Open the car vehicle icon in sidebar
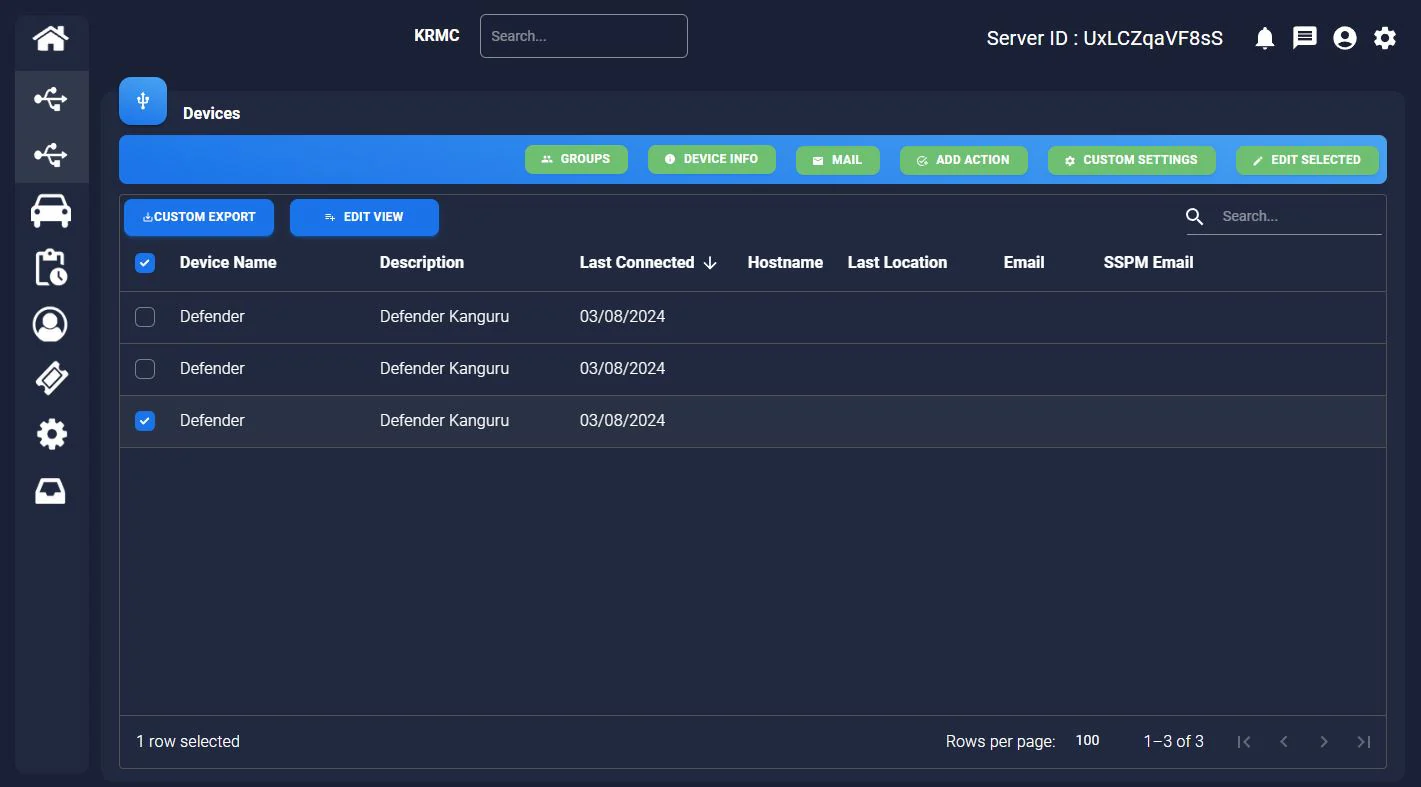Image resolution: width=1421 pixels, height=787 pixels. [x=51, y=211]
